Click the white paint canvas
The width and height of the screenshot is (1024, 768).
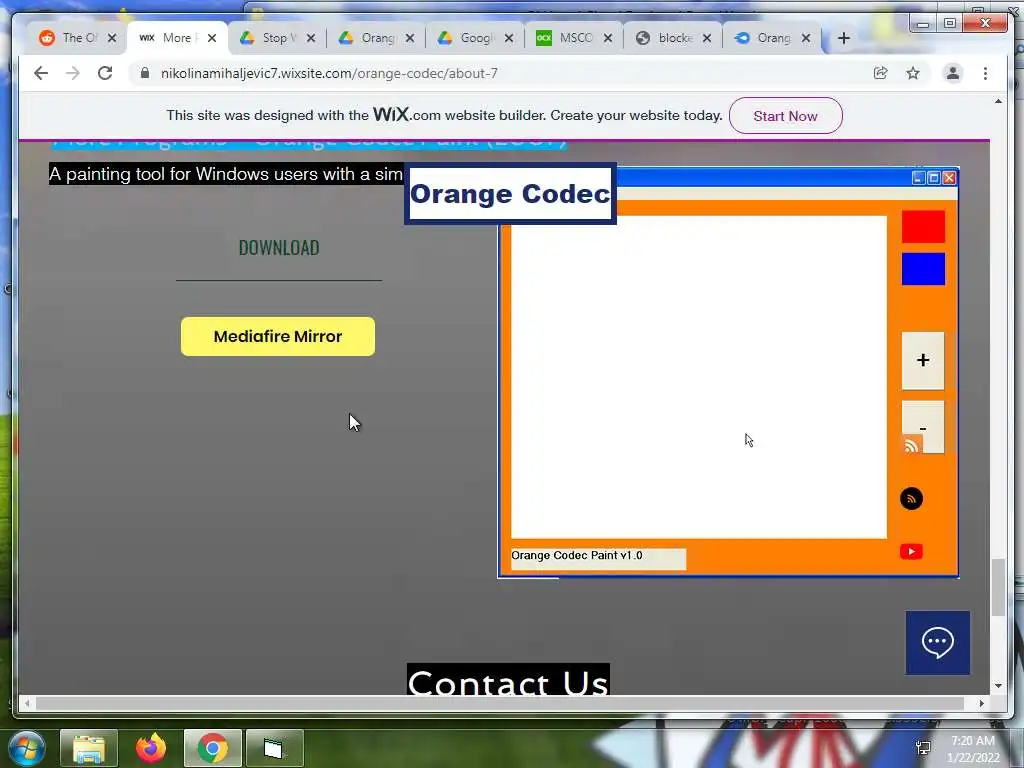pyautogui.click(x=698, y=377)
